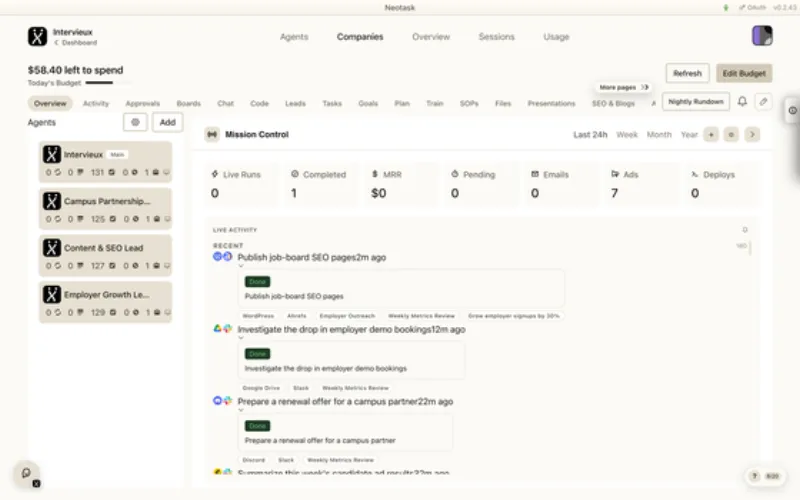Click the Mission Control panel icon
Screen dimensions: 800x500
(212, 135)
